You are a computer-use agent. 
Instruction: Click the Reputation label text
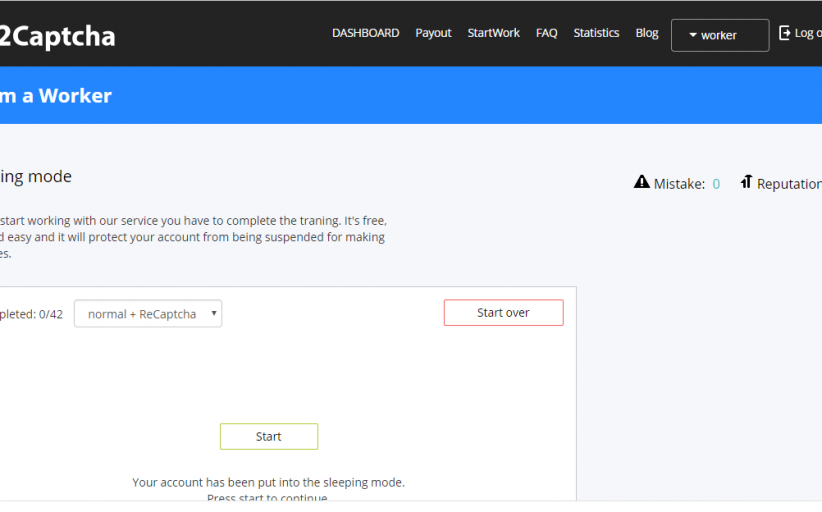tap(789, 184)
